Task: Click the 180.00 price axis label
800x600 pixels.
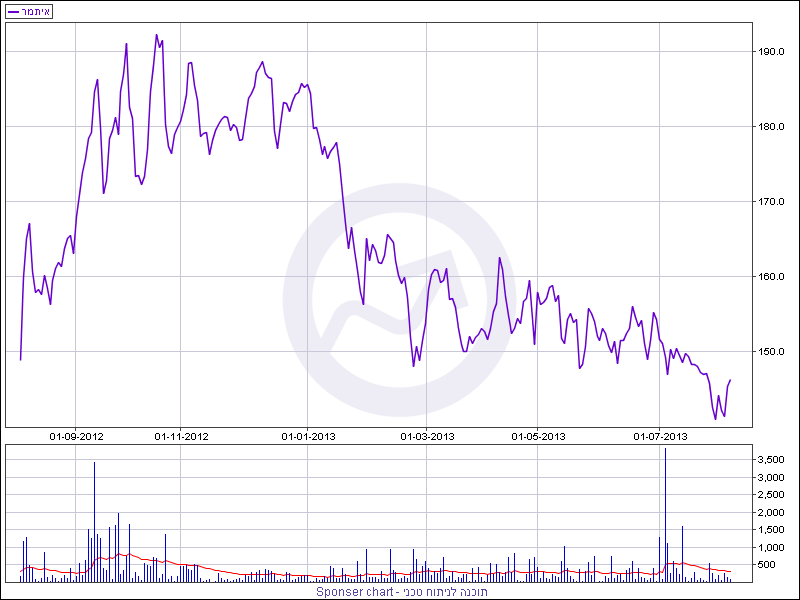Action: 771,127
